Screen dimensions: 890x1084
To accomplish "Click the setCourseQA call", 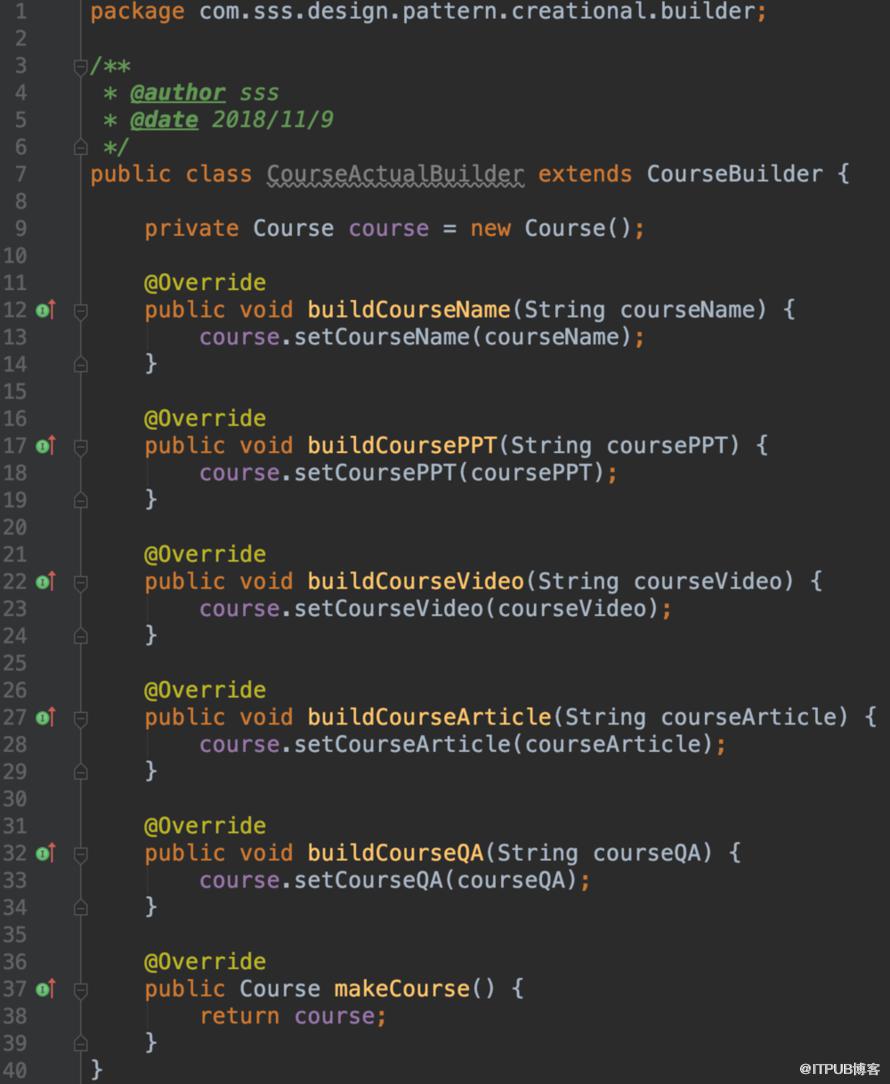I will tap(369, 881).
